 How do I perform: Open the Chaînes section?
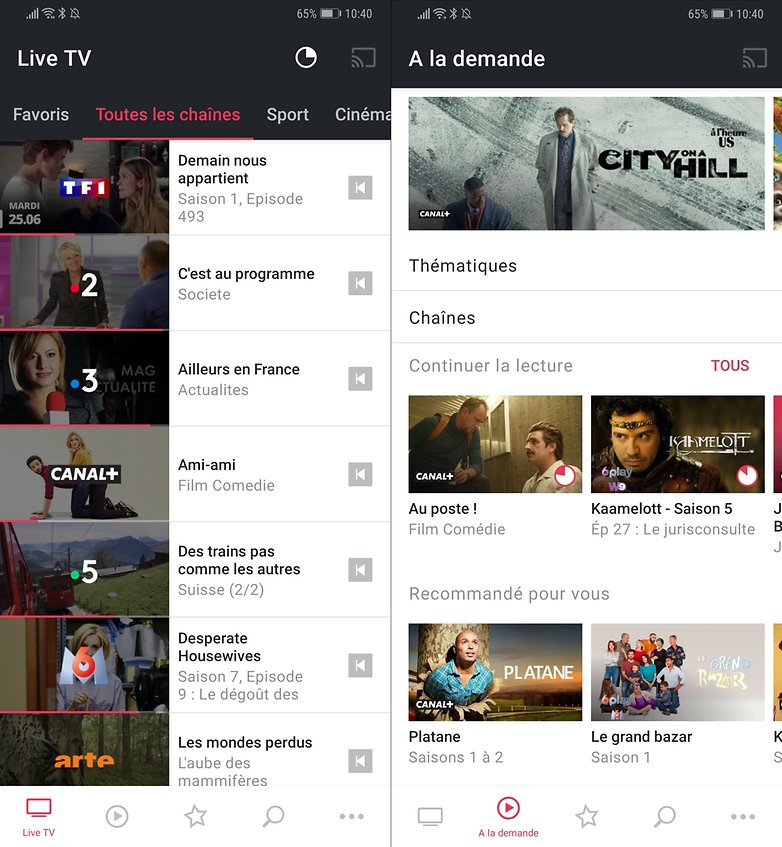pyautogui.click(x=586, y=318)
